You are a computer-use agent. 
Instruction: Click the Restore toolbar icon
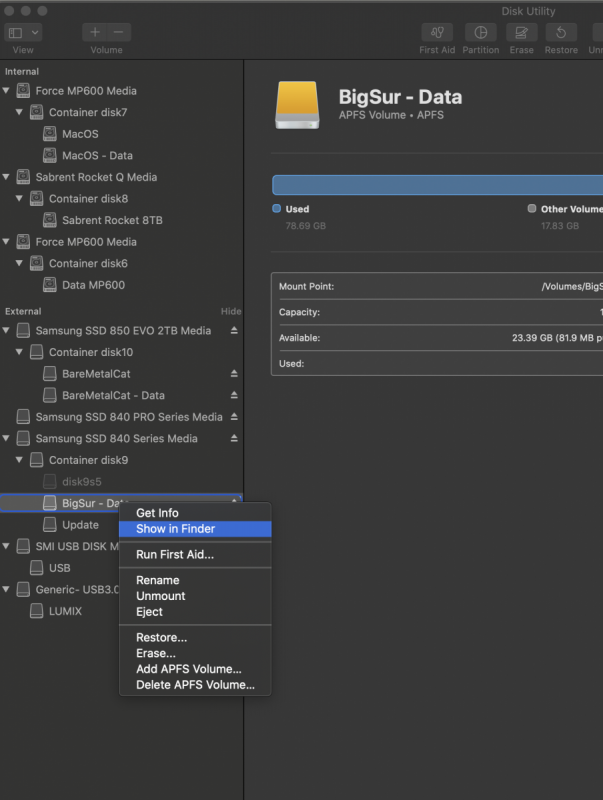561,33
